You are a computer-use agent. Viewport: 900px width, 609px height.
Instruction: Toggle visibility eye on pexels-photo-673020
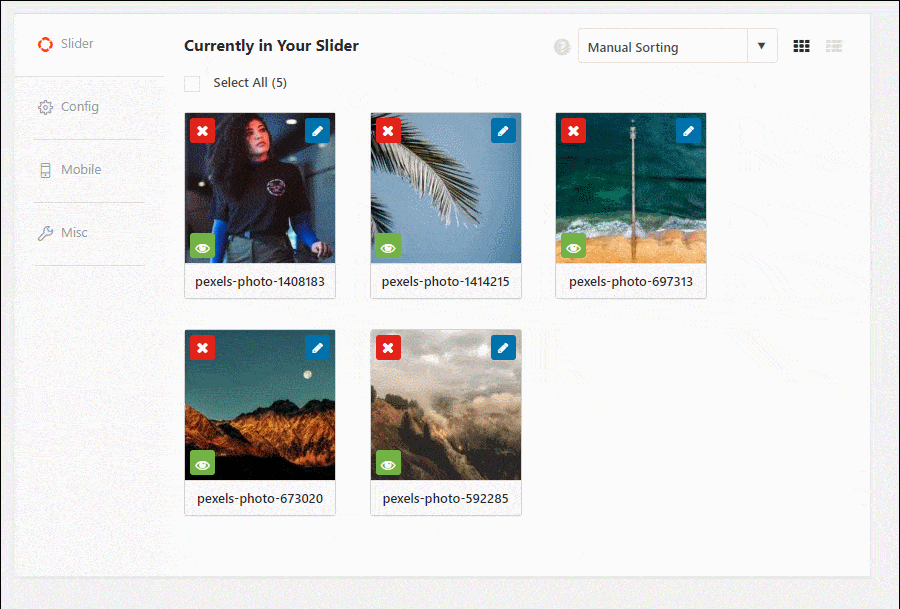click(203, 464)
